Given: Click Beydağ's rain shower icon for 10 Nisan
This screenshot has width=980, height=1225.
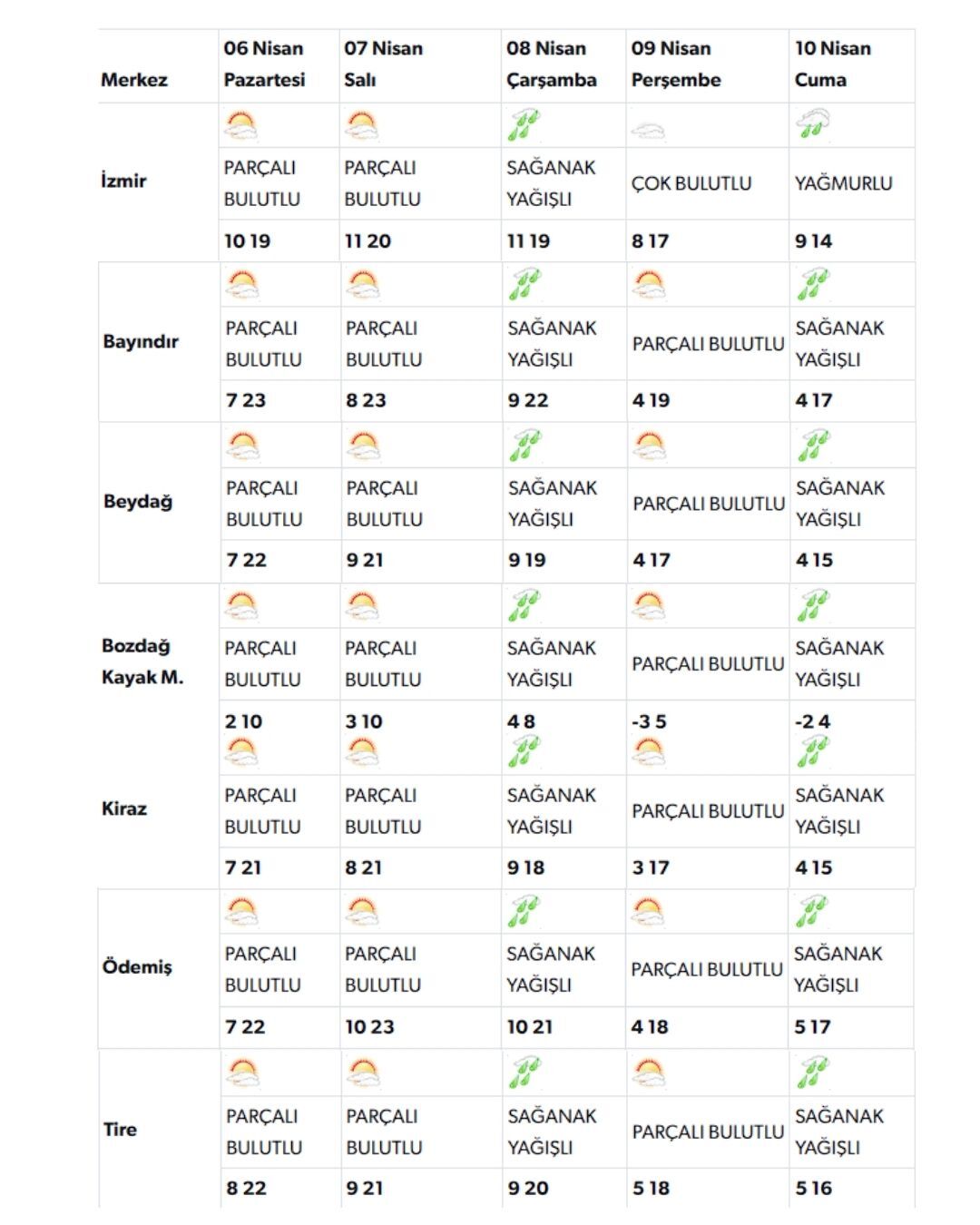Looking at the screenshot, I should coord(813,446).
